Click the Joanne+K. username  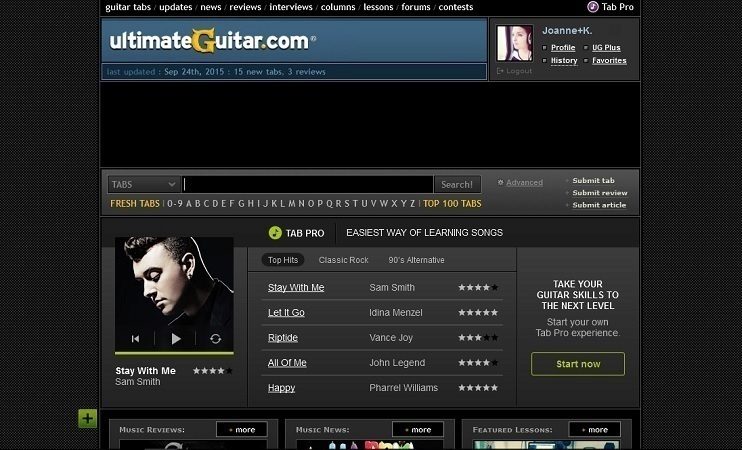point(567,30)
